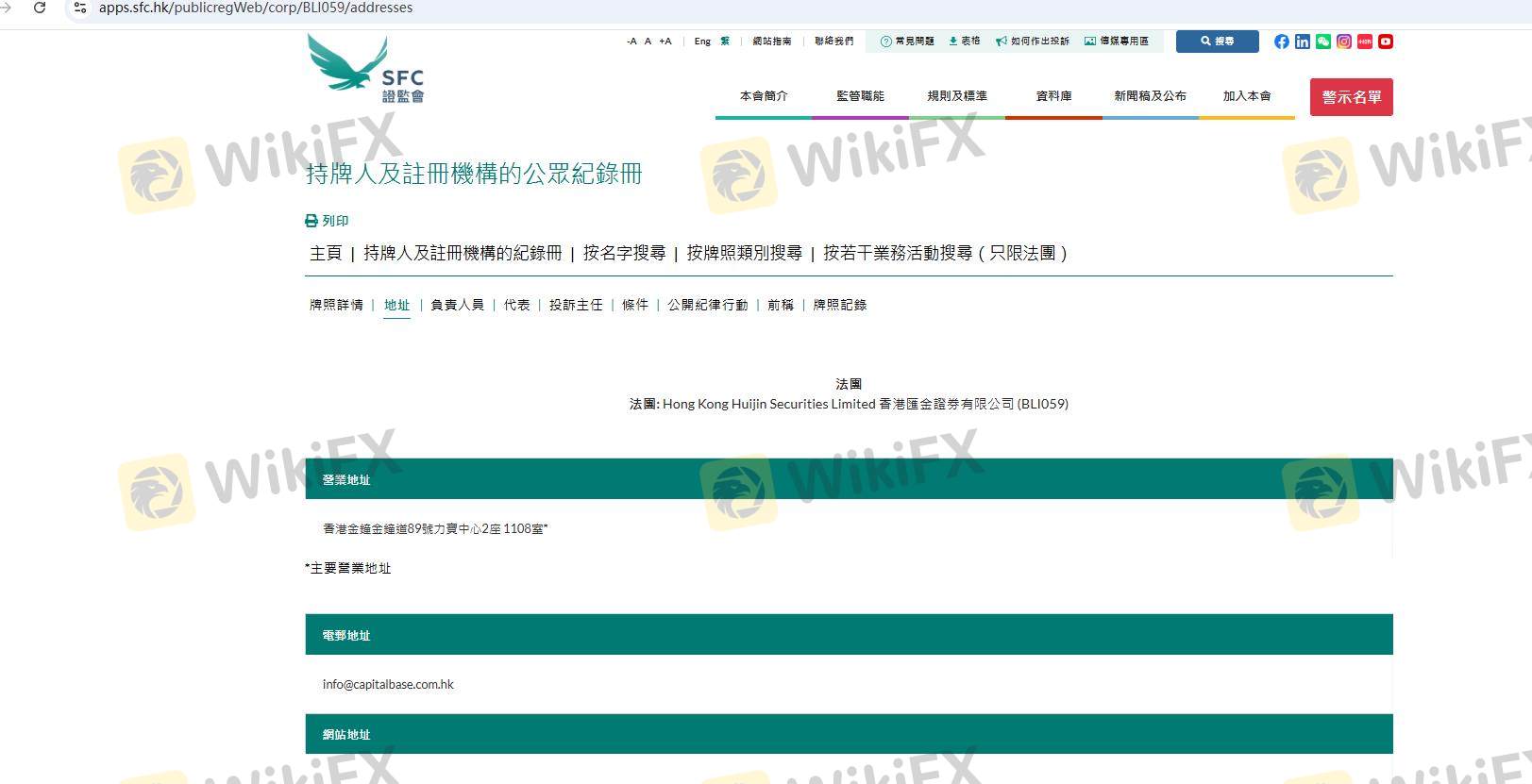The width and height of the screenshot is (1532, 784).
Task: Click the 持牌人及註冊機構的公眾紀錄冊 page title
Action: (474, 174)
